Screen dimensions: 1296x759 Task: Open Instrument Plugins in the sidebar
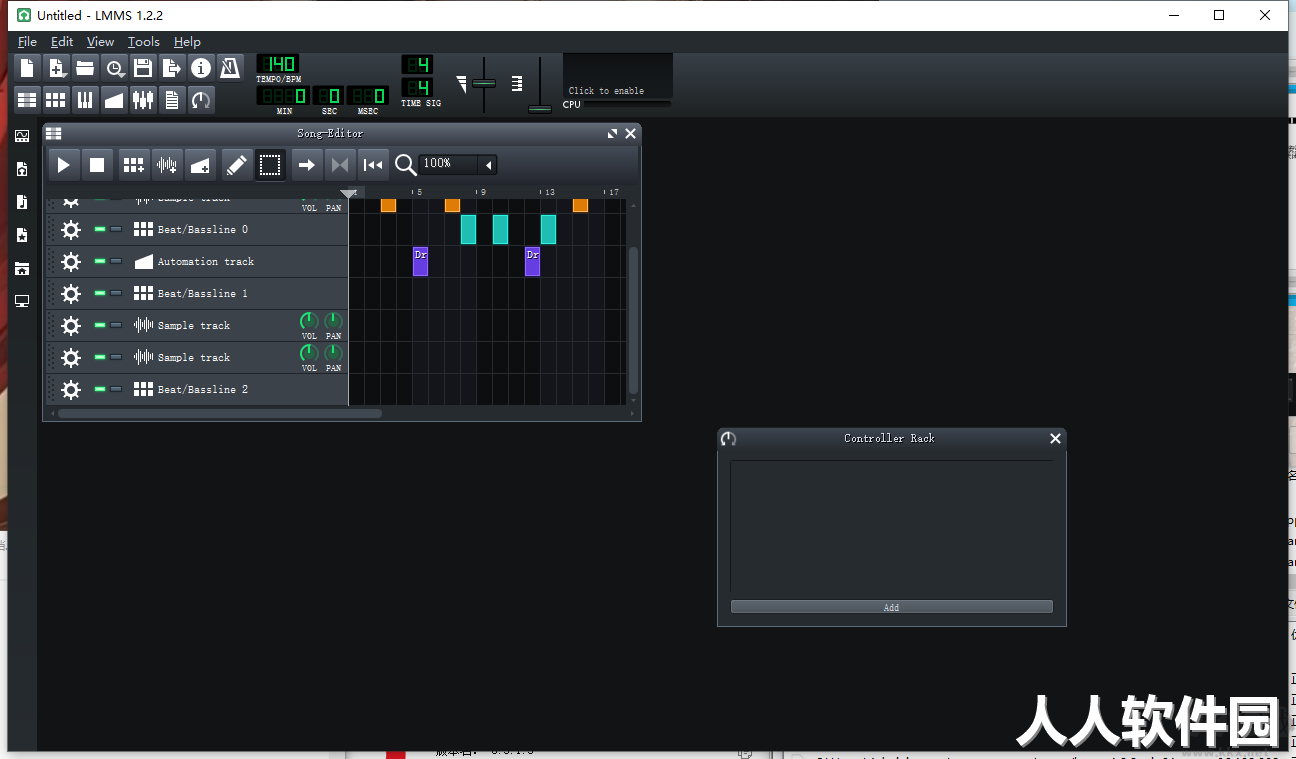pyautogui.click(x=22, y=136)
